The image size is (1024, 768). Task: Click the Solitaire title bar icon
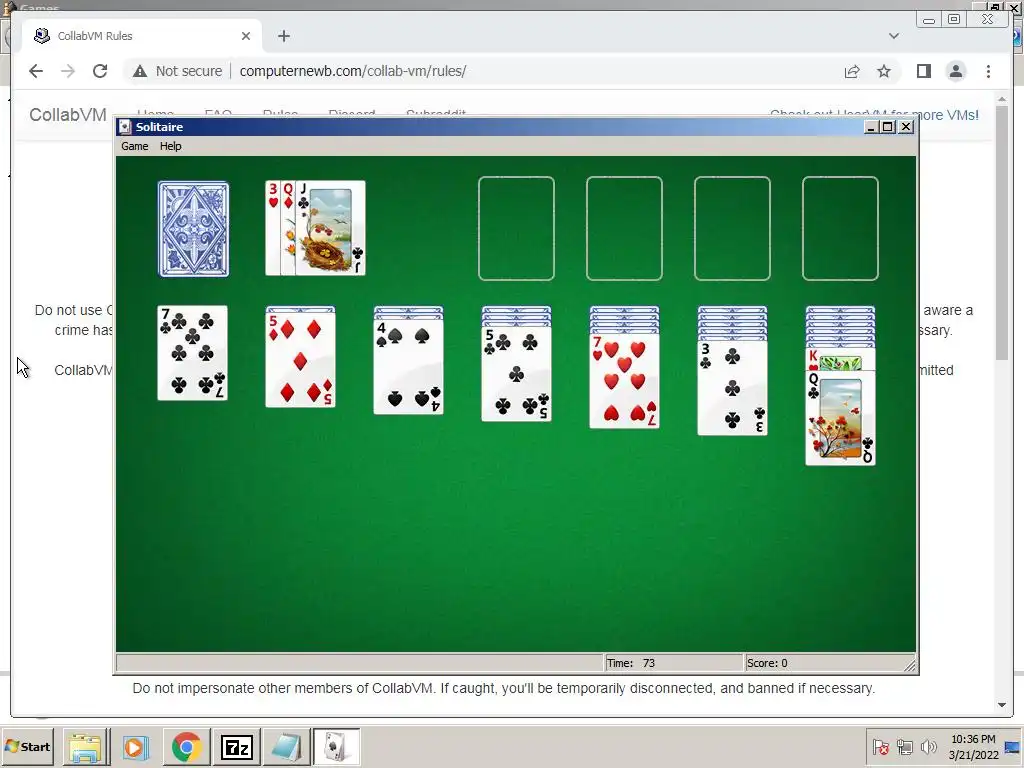pos(125,127)
